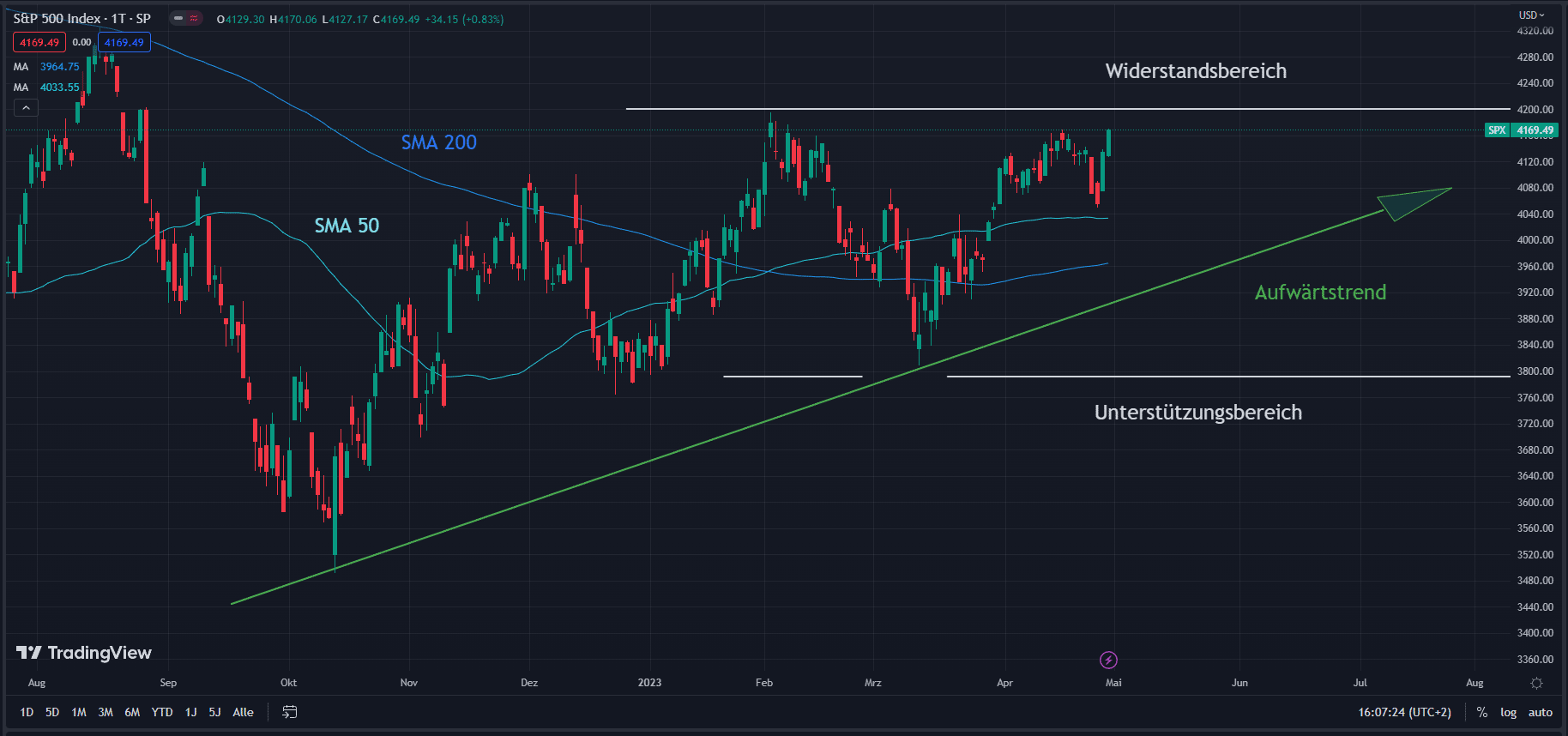Click the Jun label on time axis
This screenshot has height=736, width=1568.
[x=1239, y=683]
